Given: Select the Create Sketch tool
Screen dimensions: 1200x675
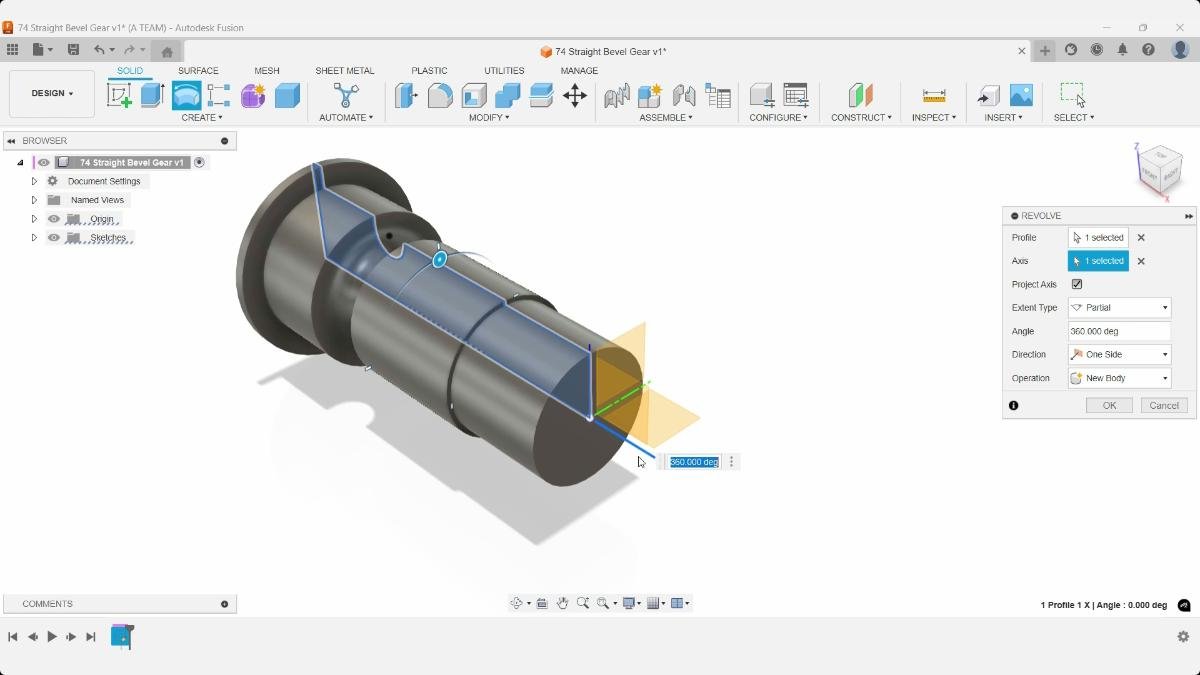Looking at the screenshot, I should 119,95.
